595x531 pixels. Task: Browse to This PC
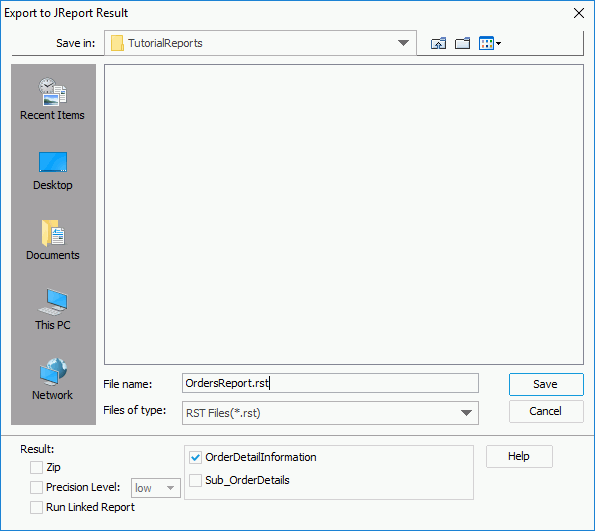[x=53, y=310]
